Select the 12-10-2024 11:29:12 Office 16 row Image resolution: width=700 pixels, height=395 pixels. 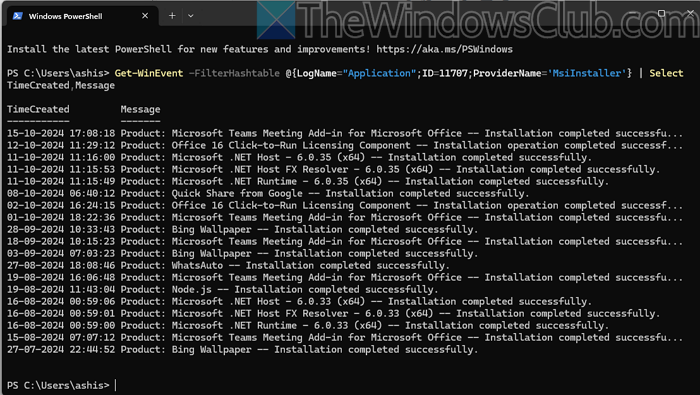coord(345,146)
